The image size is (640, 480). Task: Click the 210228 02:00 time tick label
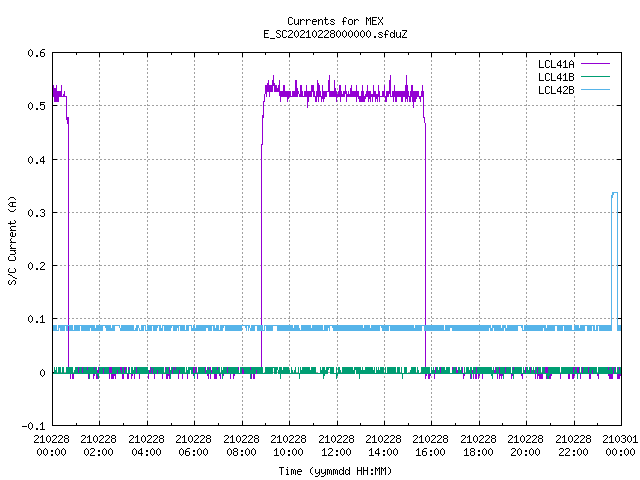tap(98, 446)
